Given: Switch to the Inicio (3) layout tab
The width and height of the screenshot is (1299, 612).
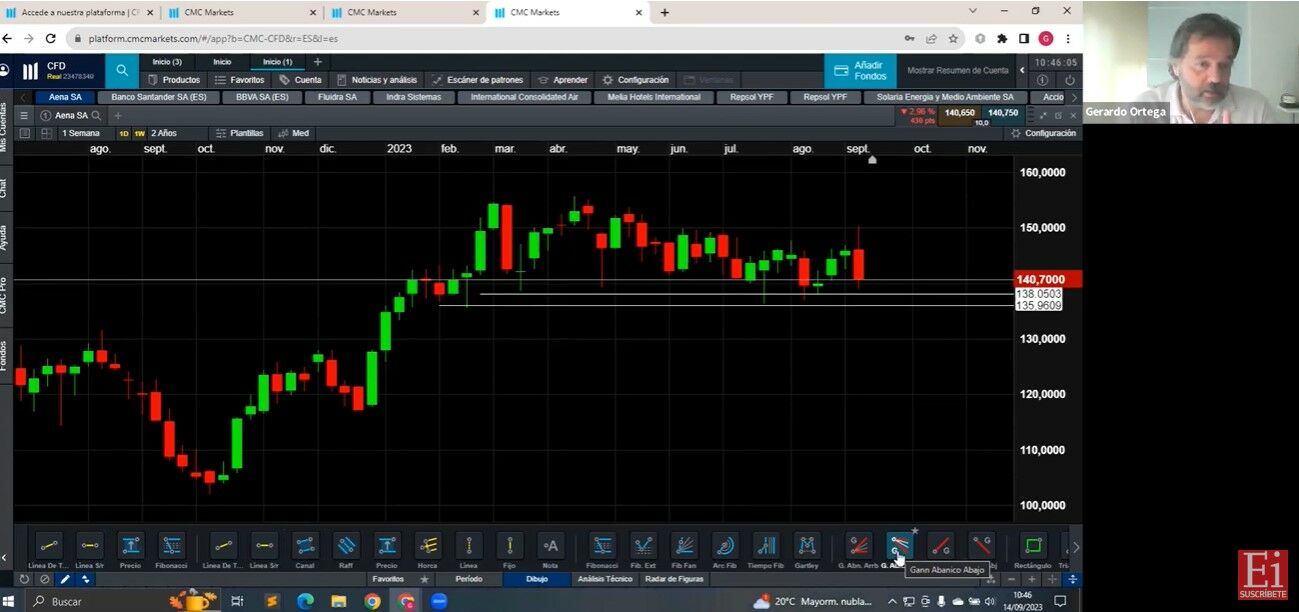Looking at the screenshot, I should point(167,62).
